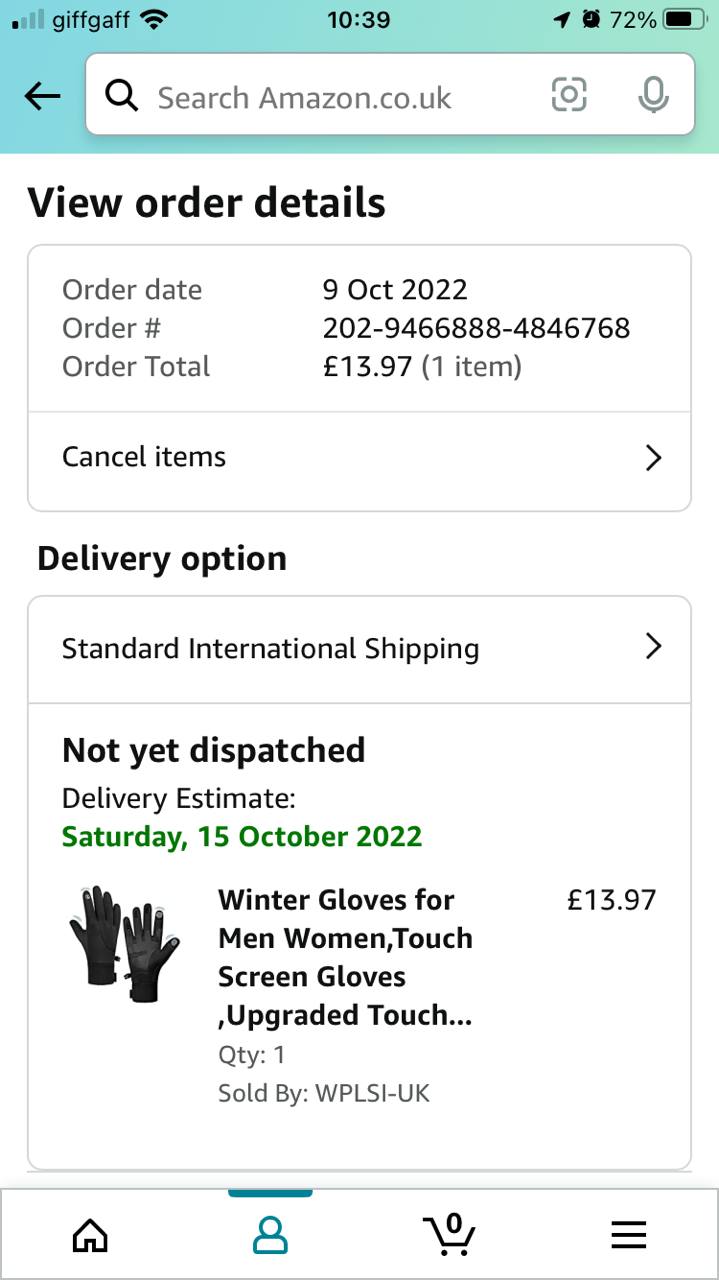Expand the Cancel items chevron
The width and height of the screenshot is (719, 1280).
click(653, 458)
